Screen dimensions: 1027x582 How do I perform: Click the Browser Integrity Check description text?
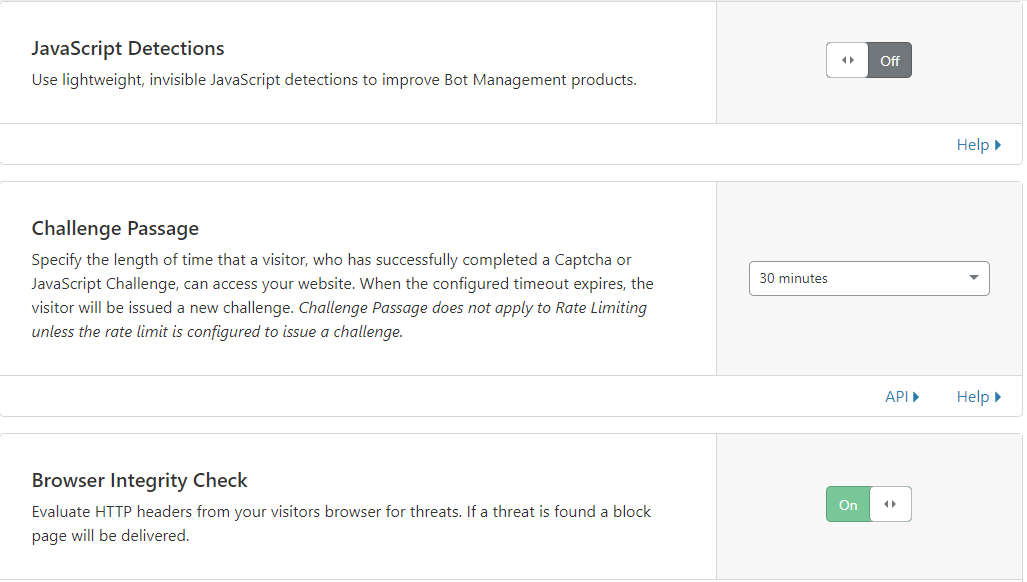click(341, 524)
